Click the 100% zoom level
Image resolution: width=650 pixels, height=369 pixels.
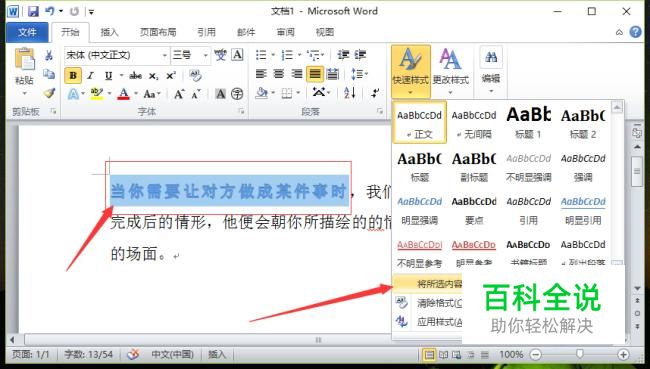tap(511, 354)
